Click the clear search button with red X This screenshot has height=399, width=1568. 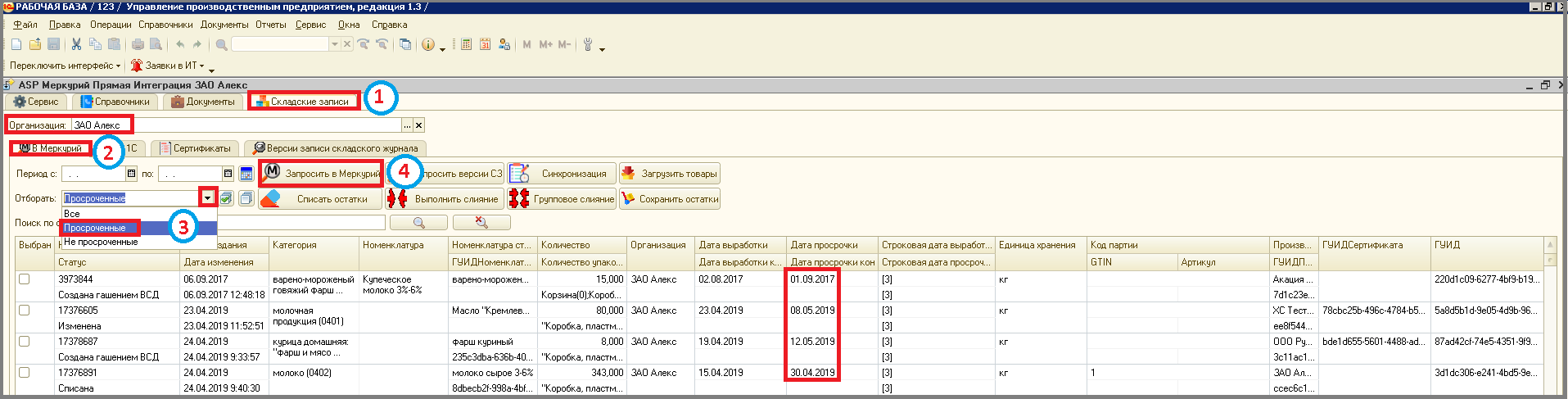point(481,223)
